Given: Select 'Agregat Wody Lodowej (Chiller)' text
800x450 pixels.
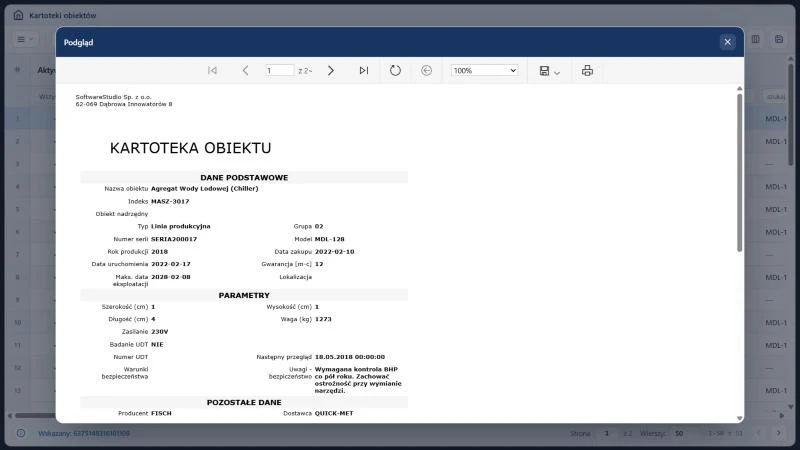Looking at the screenshot, I should pyautogui.click(x=205, y=189).
